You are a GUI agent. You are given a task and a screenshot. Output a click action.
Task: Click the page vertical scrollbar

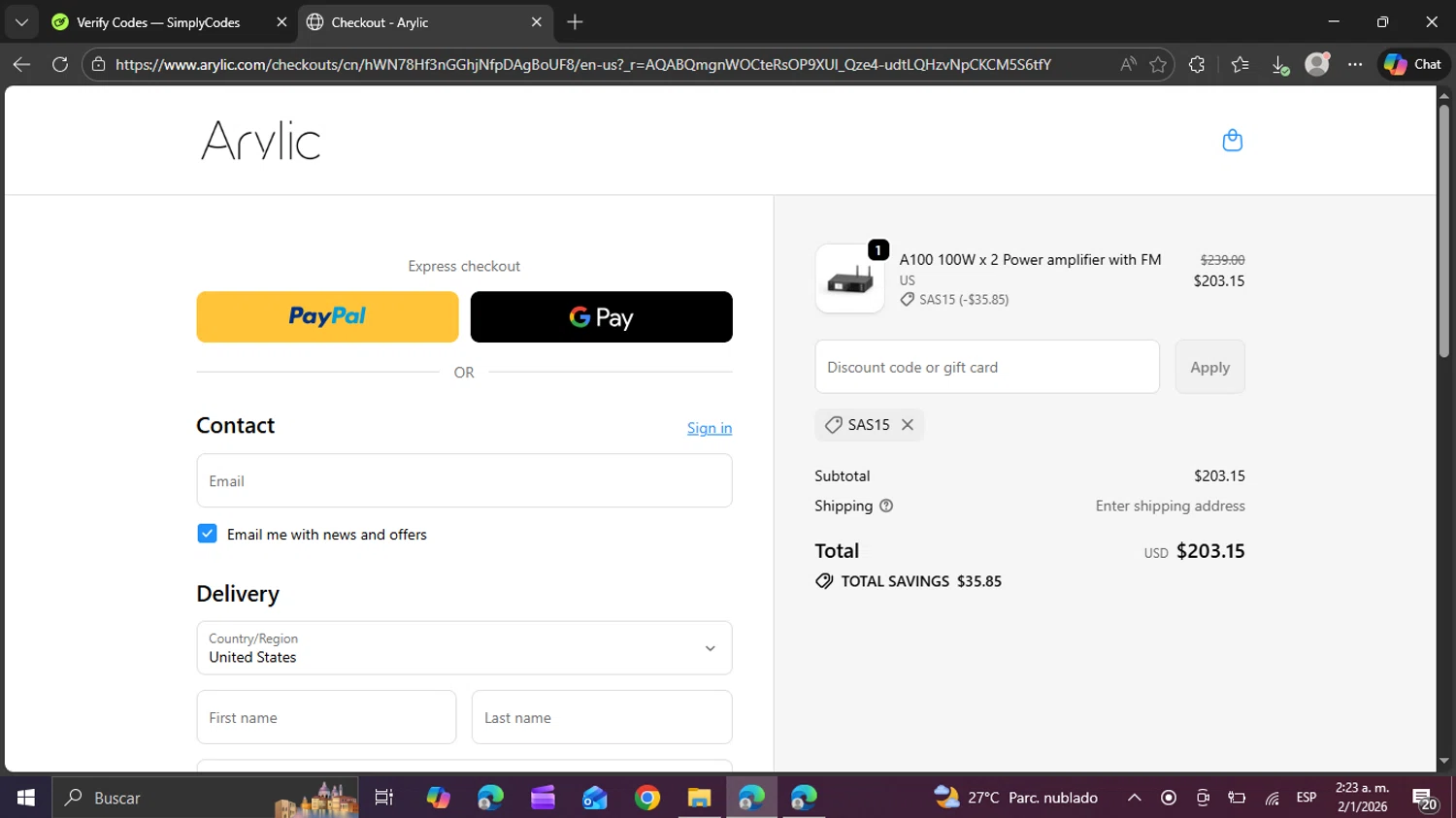point(1443,231)
